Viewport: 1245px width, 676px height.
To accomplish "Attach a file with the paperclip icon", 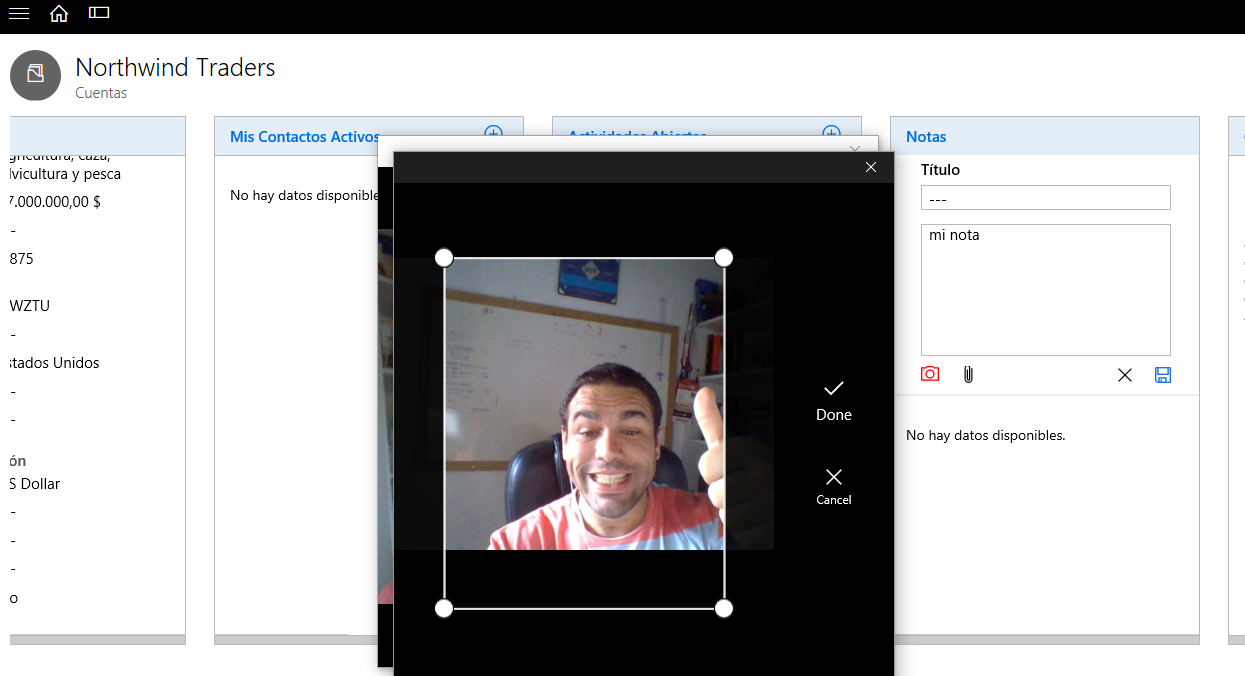I will tap(968, 374).
